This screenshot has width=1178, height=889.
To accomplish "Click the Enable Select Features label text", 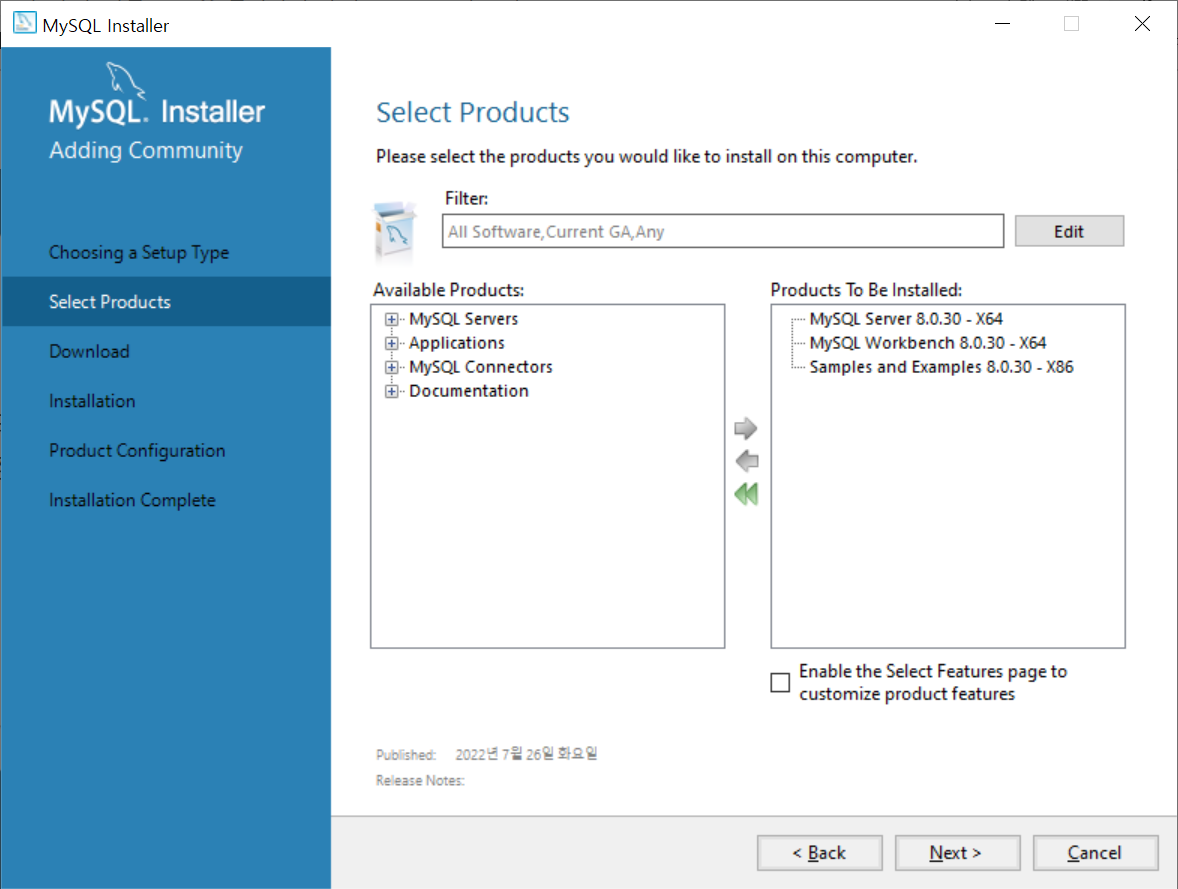I will [x=932, y=682].
